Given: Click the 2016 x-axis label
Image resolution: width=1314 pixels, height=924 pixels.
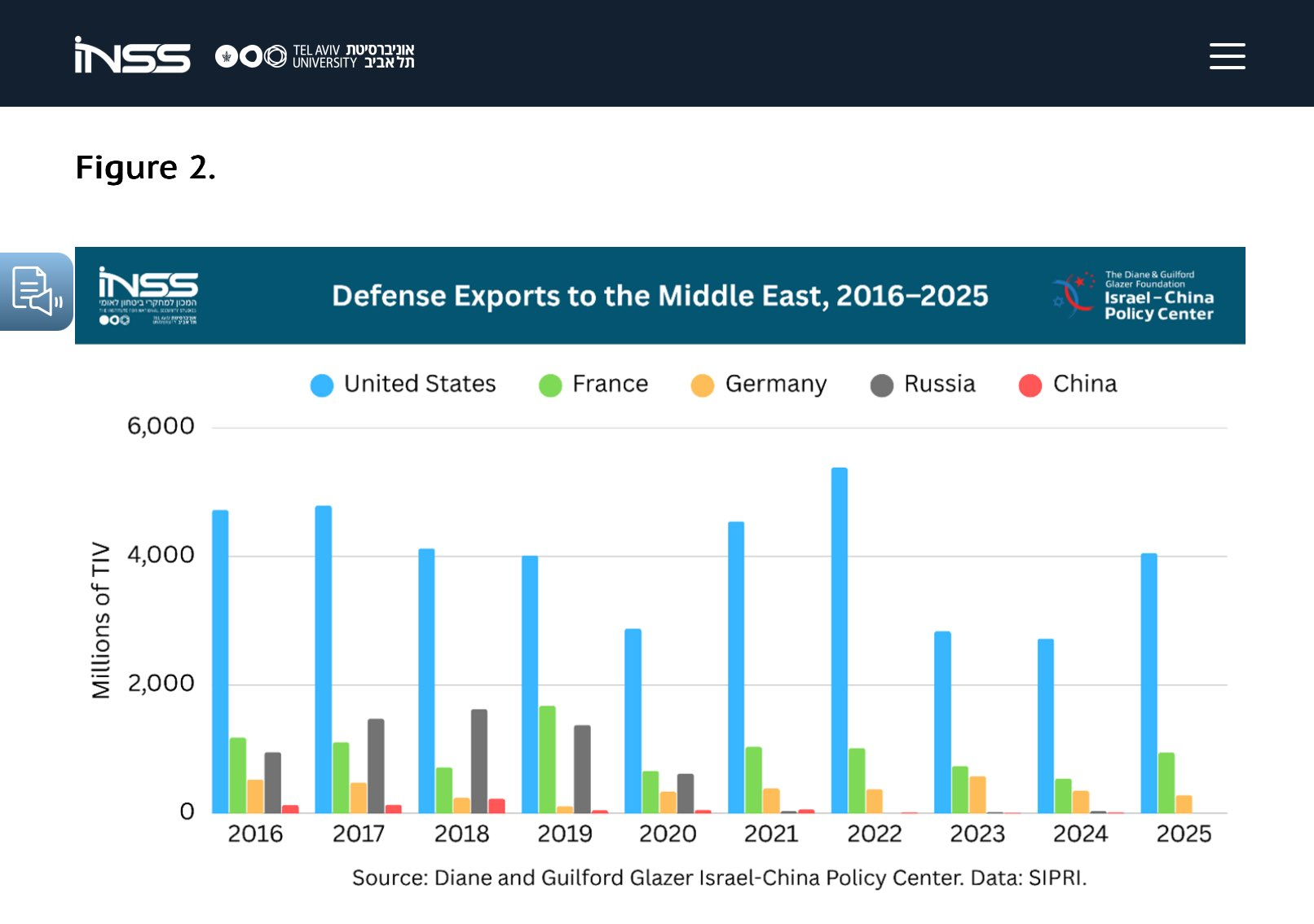Looking at the screenshot, I should 255,834.
